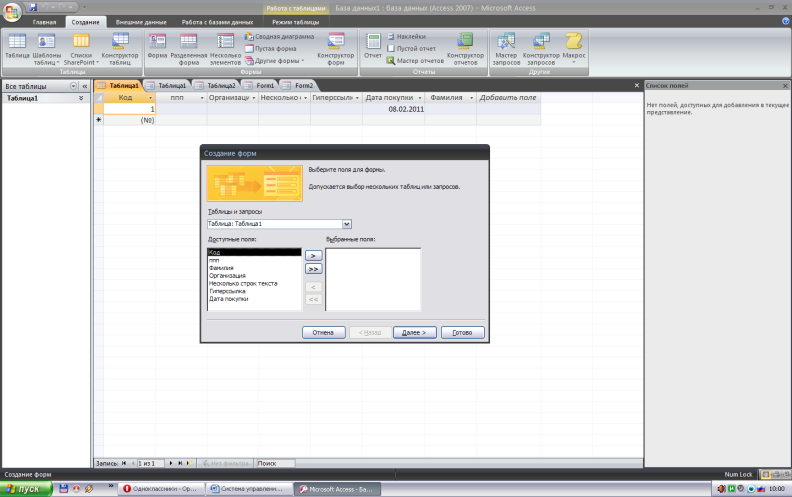Open the Главная ribbon tab
The height and width of the screenshot is (497, 792).
[44, 22]
